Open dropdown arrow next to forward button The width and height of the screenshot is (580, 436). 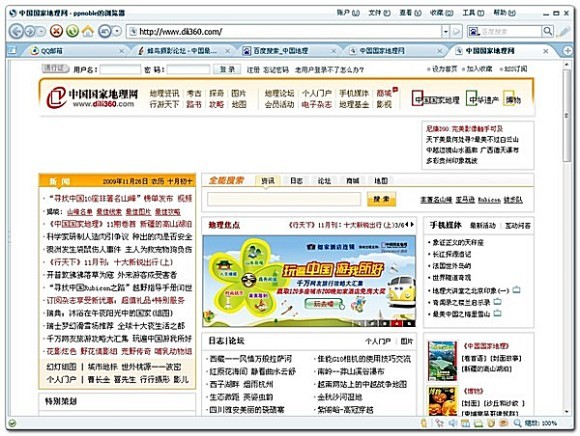41,31
